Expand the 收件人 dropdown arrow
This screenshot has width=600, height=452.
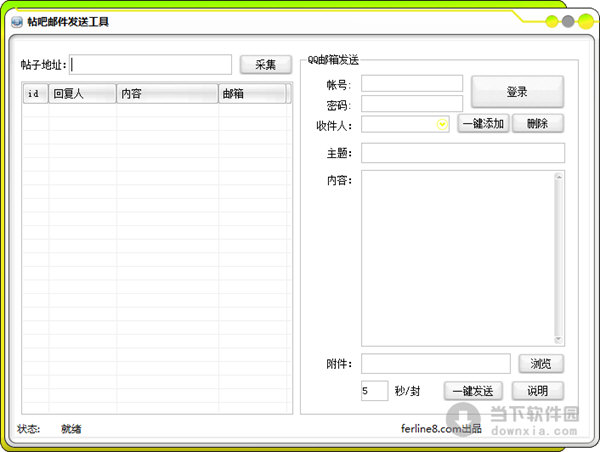tap(442, 124)
